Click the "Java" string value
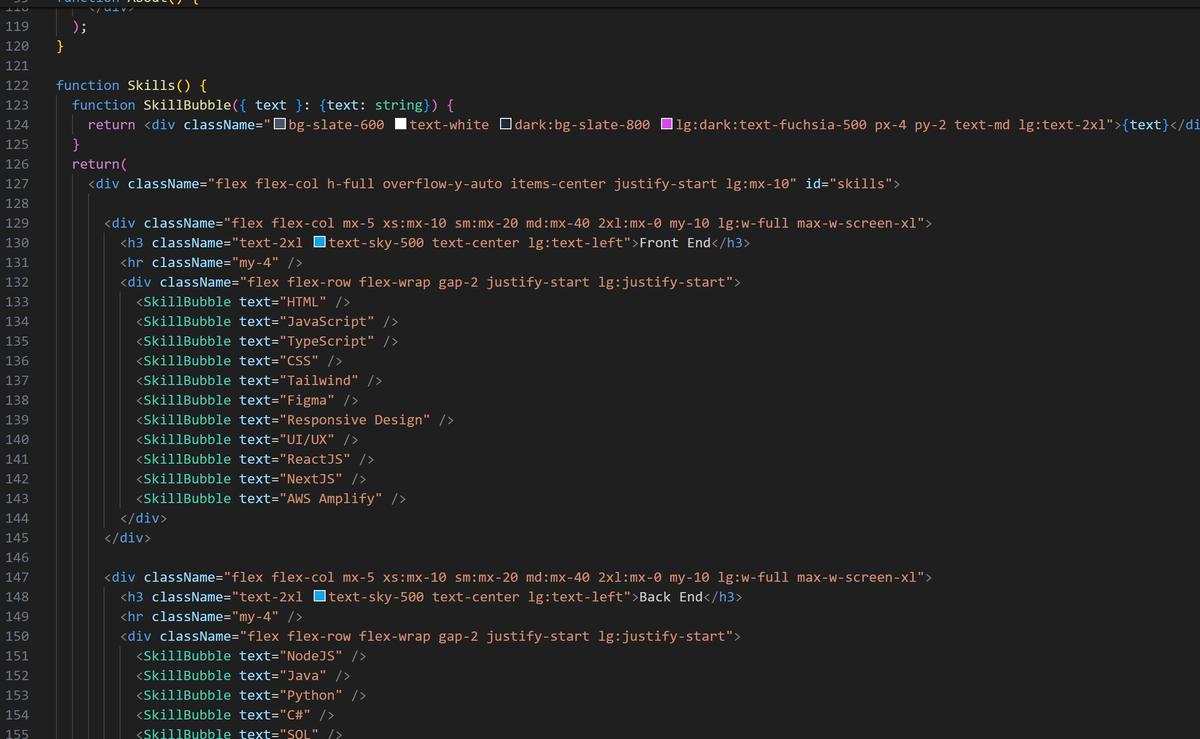The width and height of the screenshot is (1200, 739). (303, 676)
